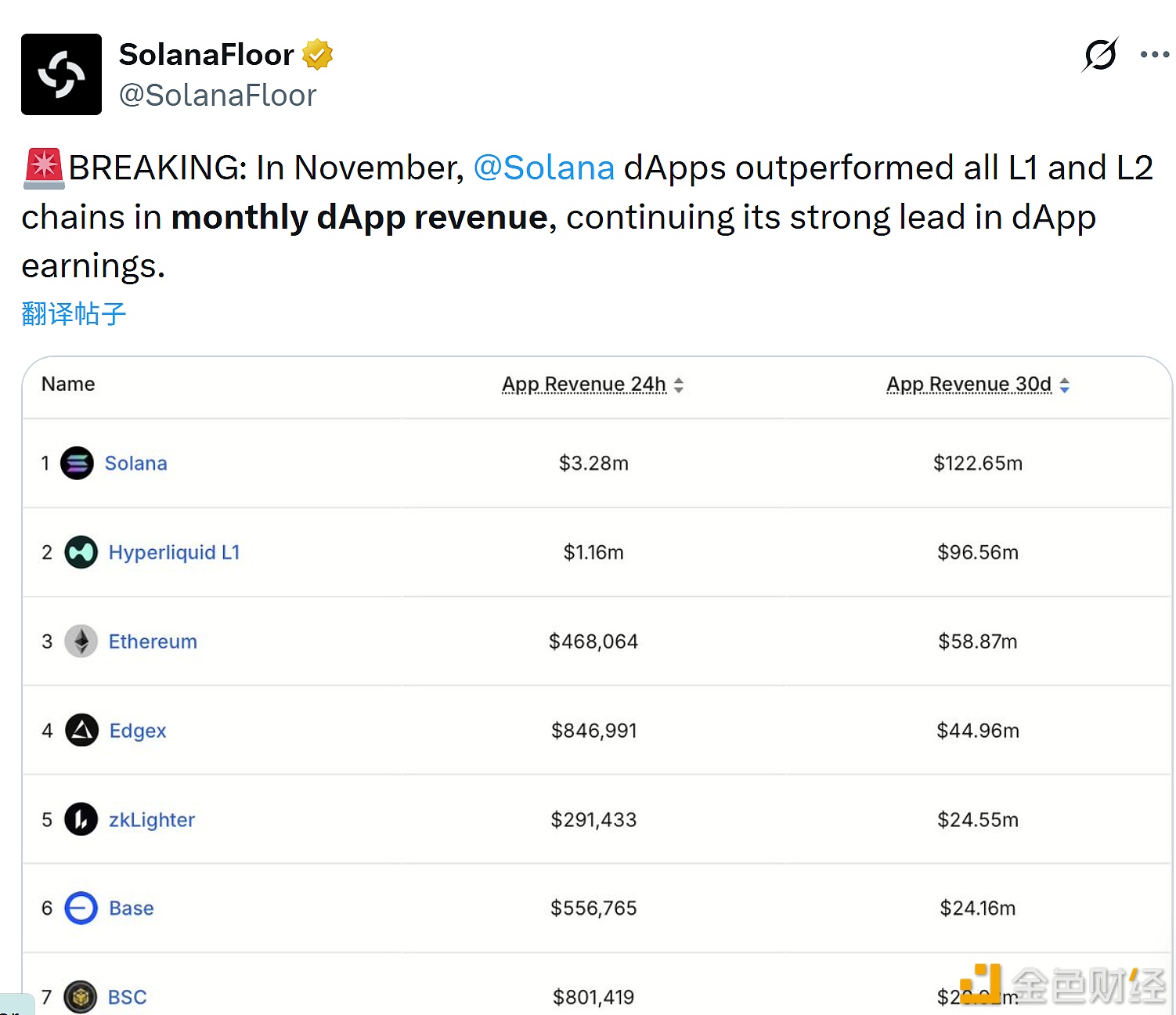The height and width of the screenshot is (1015, 1176).
Task: Open the Ethereum chain link
Action: click(153, 641)
